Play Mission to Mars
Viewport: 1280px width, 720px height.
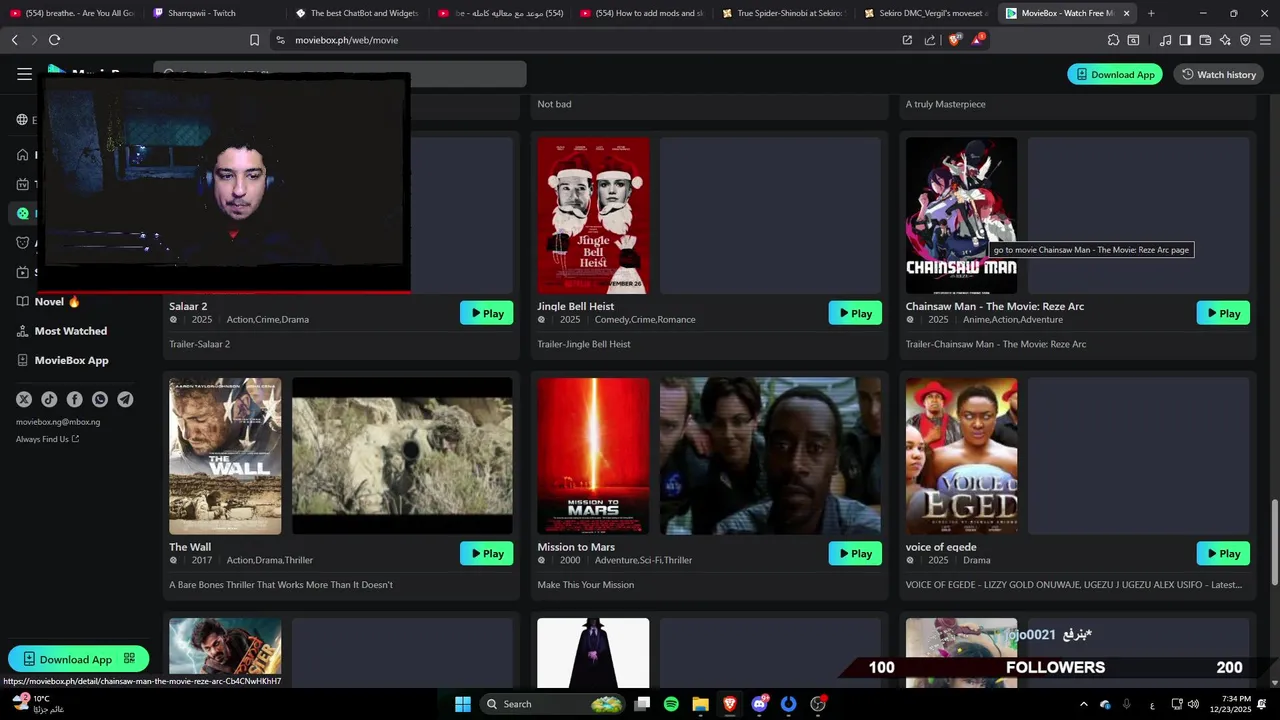(855, 553)
